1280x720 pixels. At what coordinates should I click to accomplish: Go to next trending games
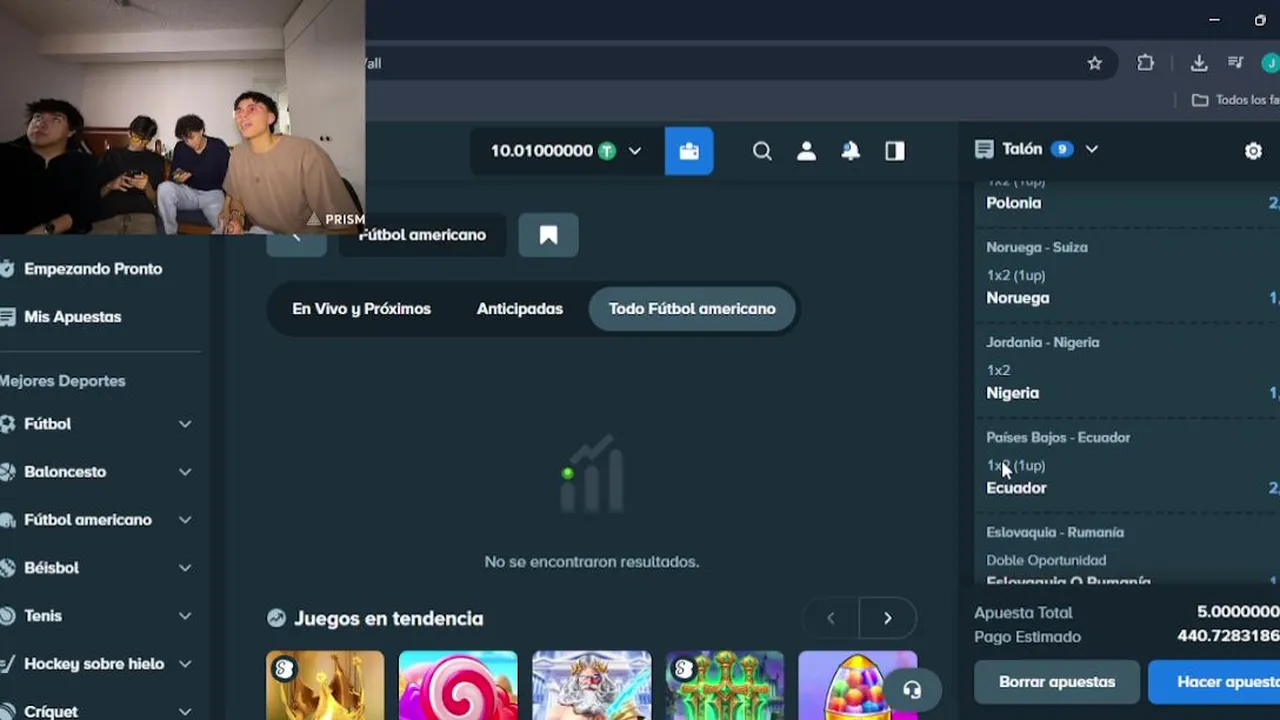[887, 618]
